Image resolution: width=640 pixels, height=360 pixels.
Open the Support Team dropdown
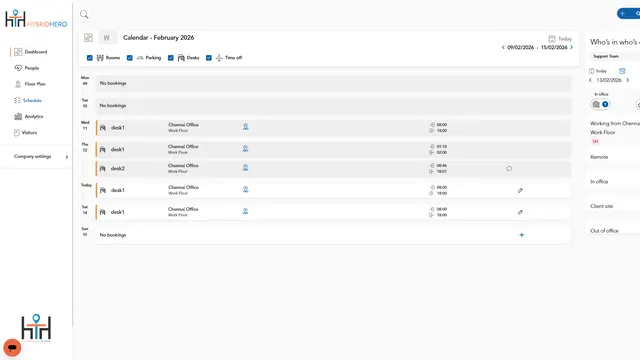click(616, 56)
